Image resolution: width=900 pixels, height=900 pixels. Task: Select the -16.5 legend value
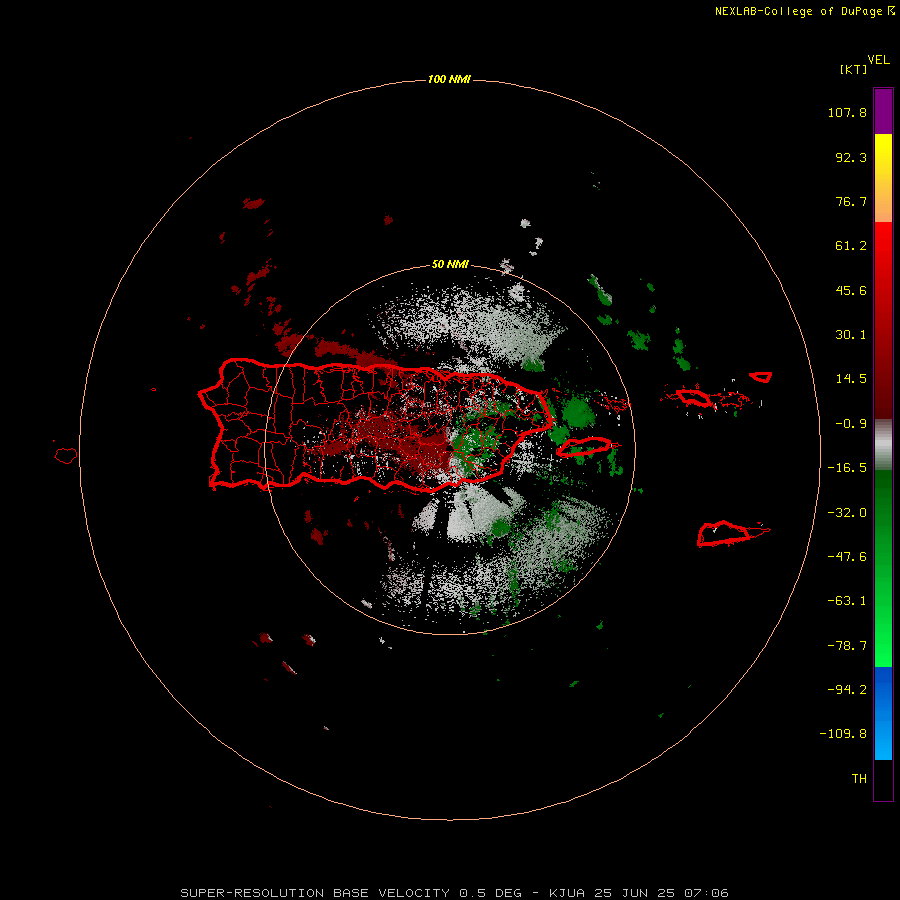pyautogui.click(x=847, y=468)
